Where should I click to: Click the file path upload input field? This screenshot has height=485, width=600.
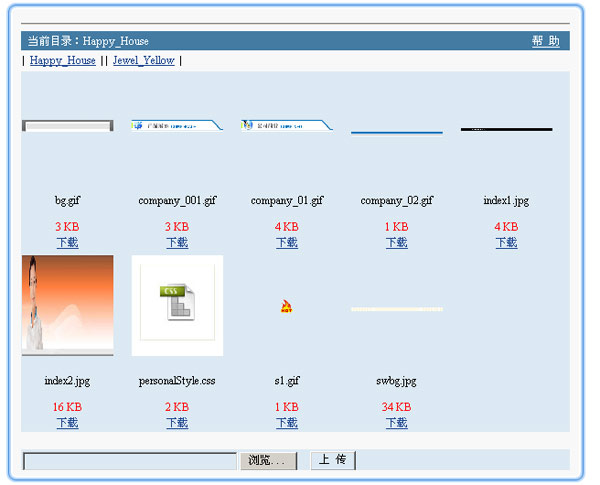130,461
